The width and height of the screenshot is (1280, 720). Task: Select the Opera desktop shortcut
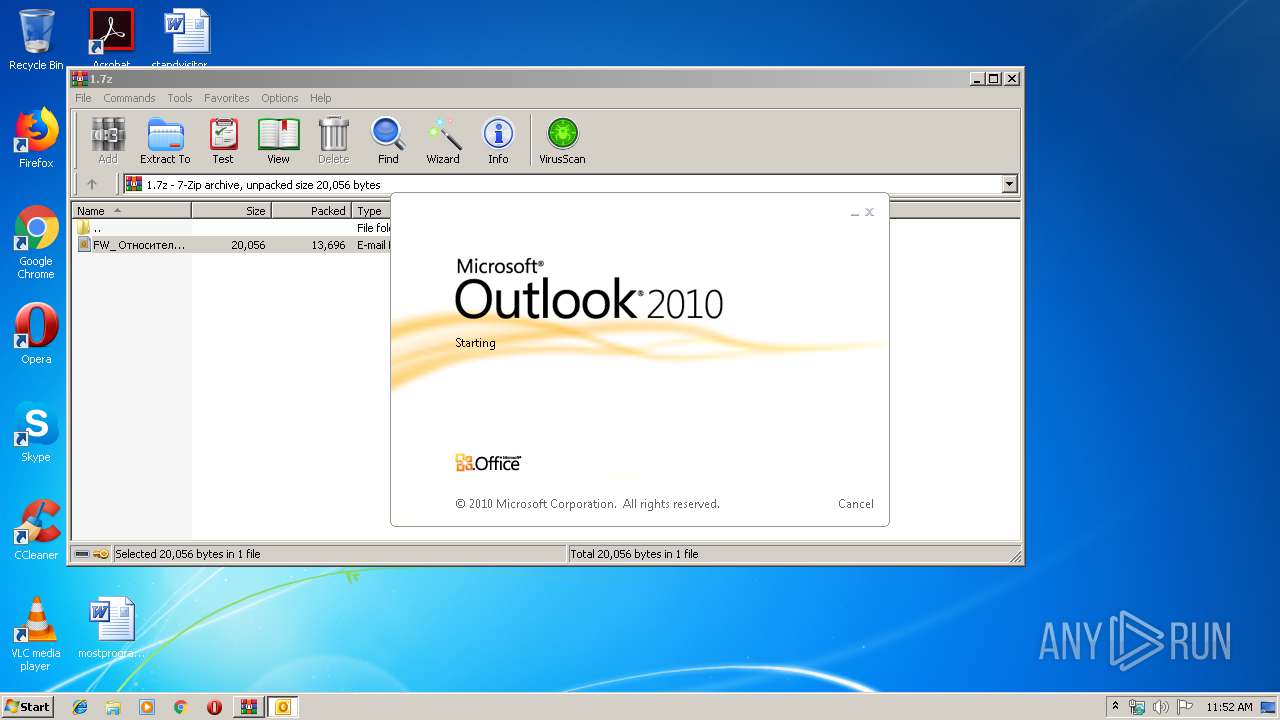[36, 334]
